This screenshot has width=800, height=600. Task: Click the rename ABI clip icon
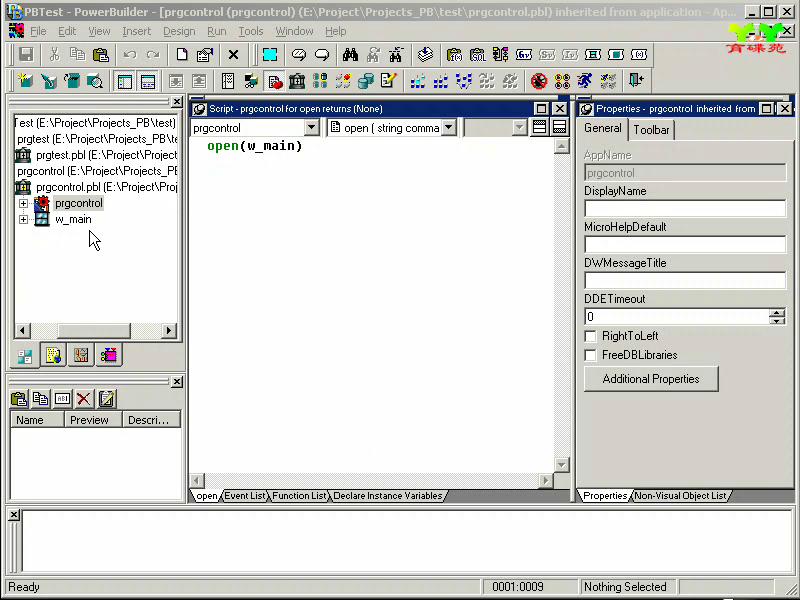(x=62, y=398)
